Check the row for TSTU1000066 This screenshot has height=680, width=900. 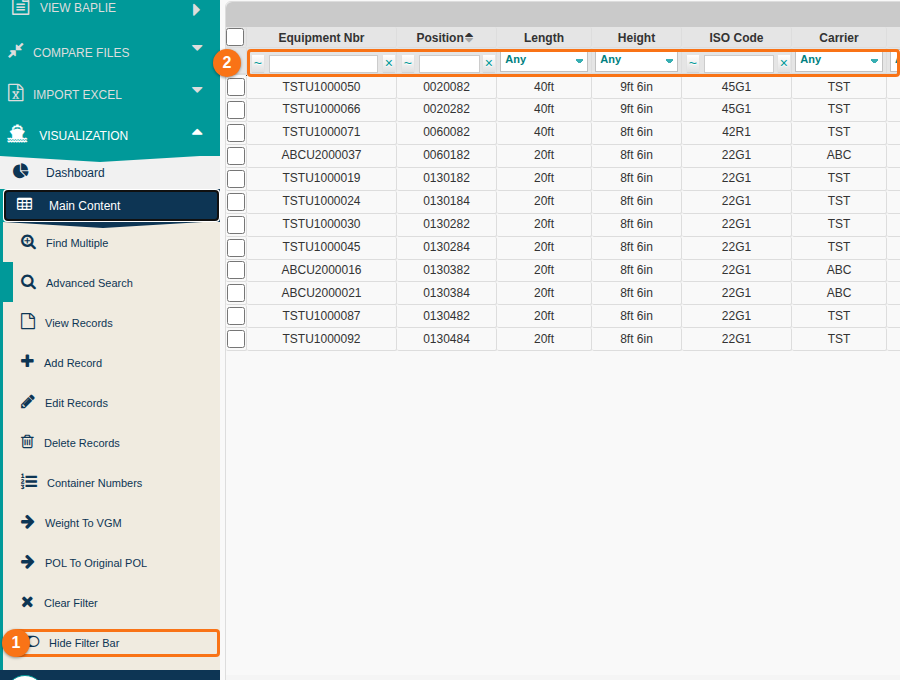coord(236,110)
